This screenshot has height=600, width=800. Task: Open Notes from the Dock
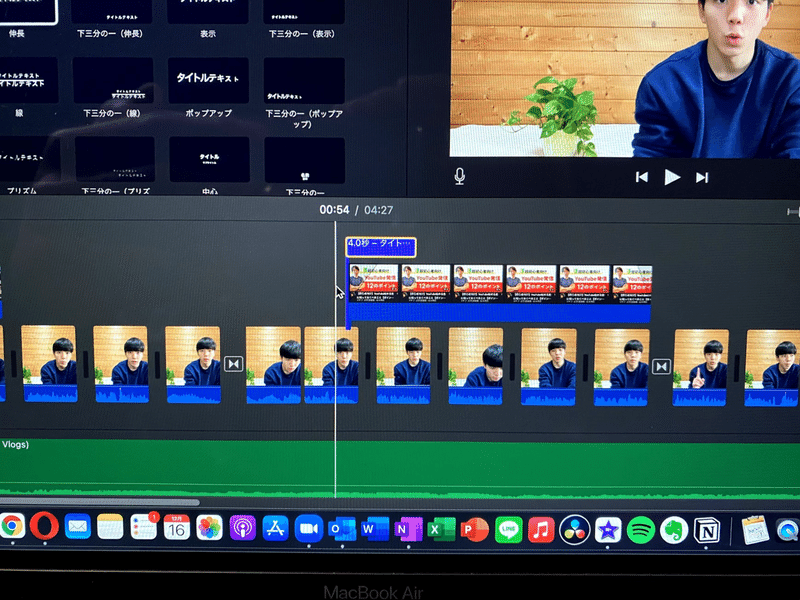click(x=110, y=527)
